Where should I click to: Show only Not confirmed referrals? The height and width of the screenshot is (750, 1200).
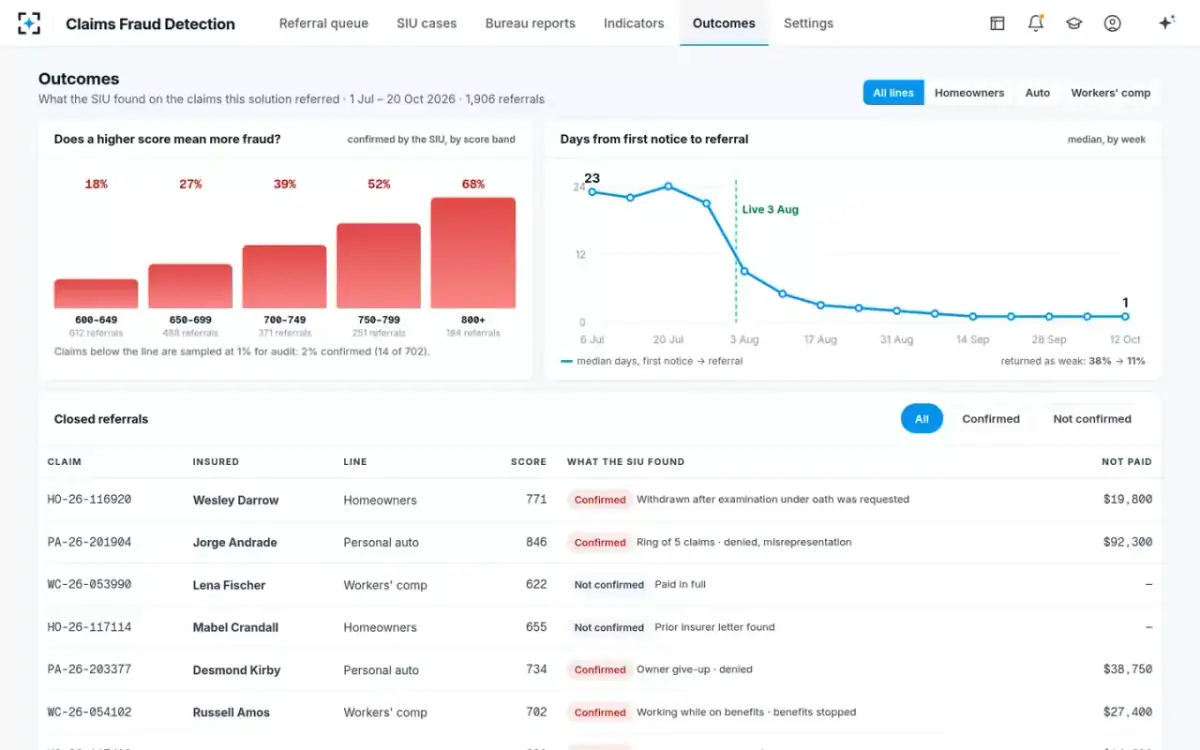(x=1092, y=419)
